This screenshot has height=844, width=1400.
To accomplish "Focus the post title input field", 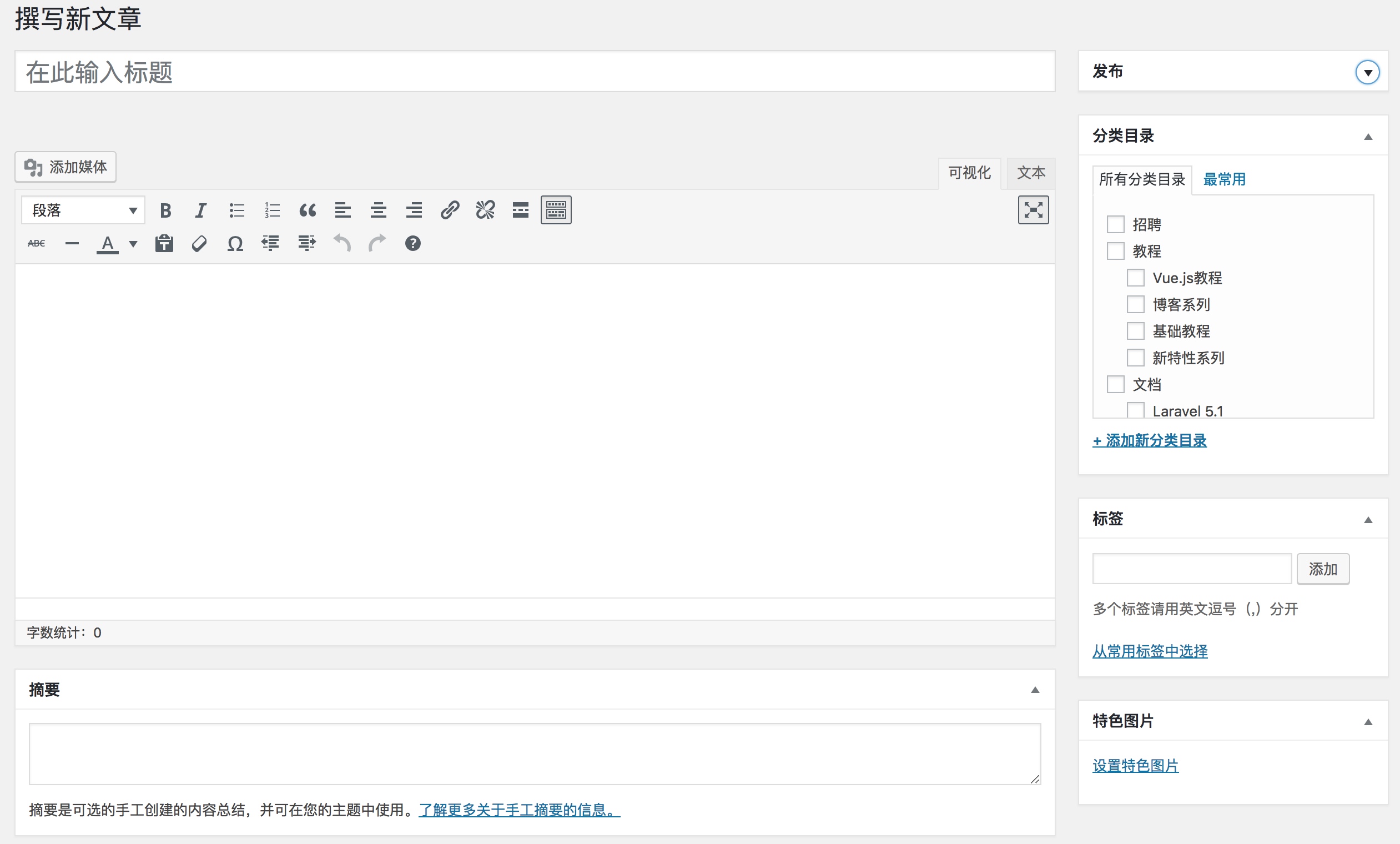I will (x=535, y=72).
